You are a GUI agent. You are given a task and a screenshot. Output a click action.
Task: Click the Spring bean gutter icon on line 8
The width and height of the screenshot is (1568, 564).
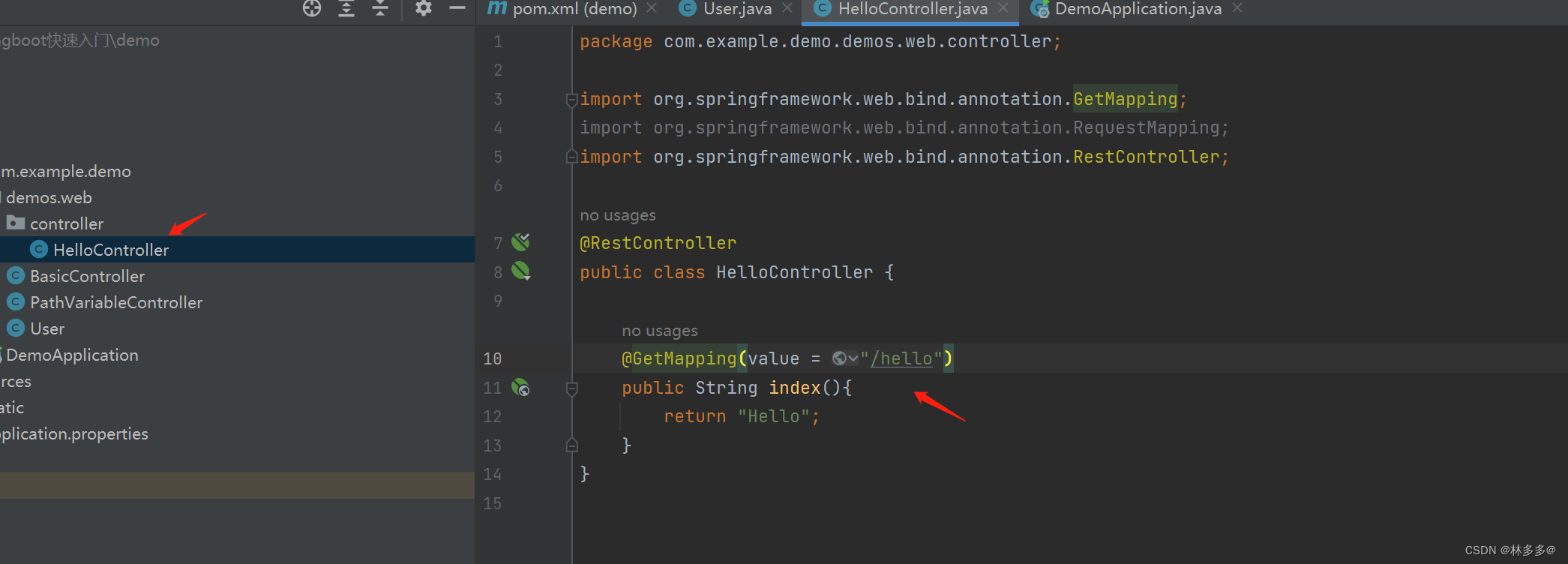click(521, 271)
